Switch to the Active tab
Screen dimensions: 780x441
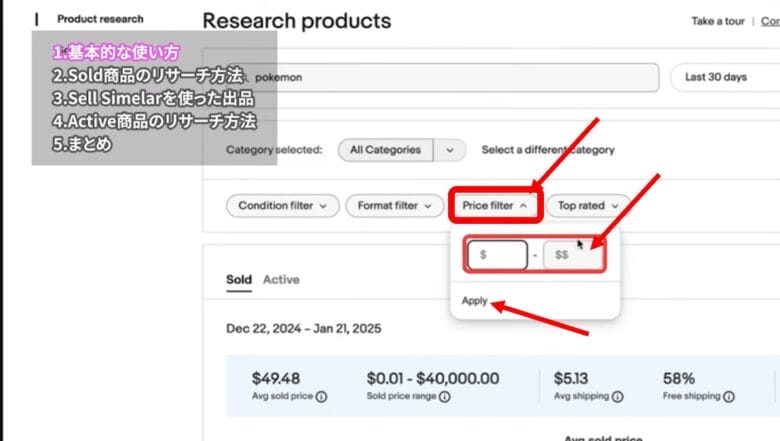tap(281, 280)
